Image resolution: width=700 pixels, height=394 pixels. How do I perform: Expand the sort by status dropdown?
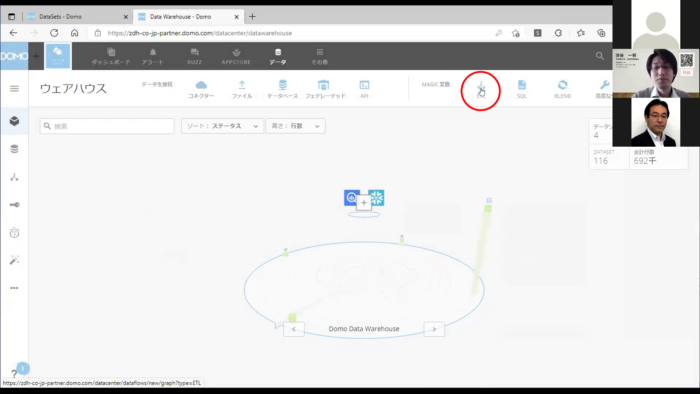click(222, 126)
